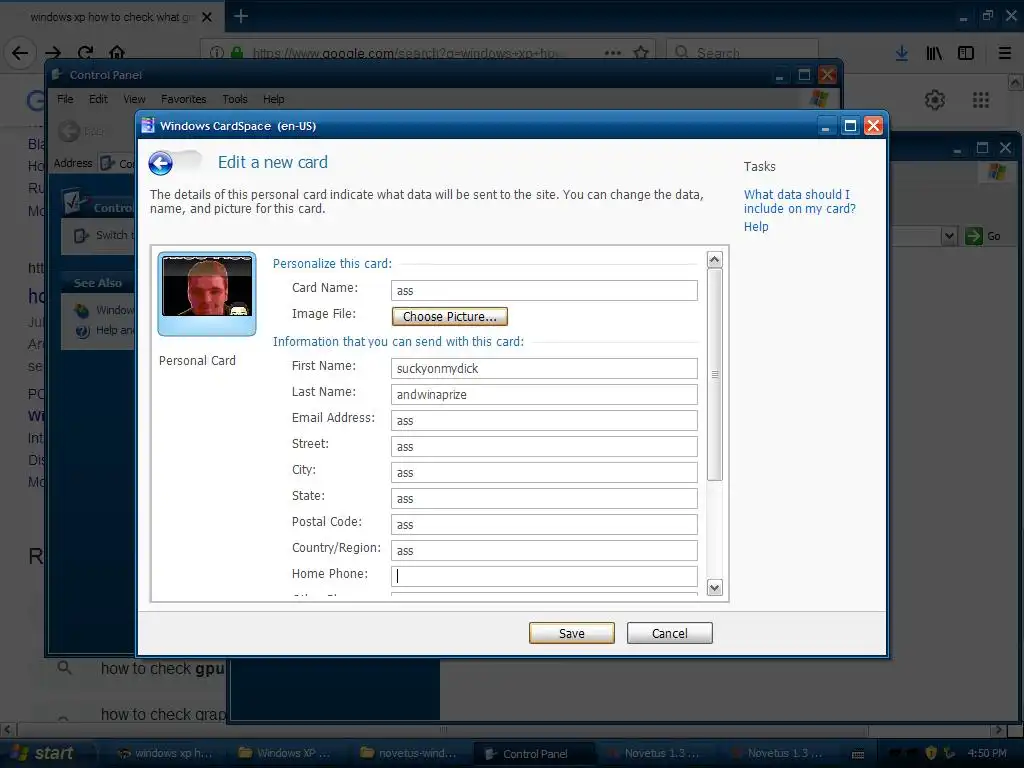Click the browser home icon
Image resolution: width=1024 pixels, height=768 pixels.
click(x=117, y=52)
